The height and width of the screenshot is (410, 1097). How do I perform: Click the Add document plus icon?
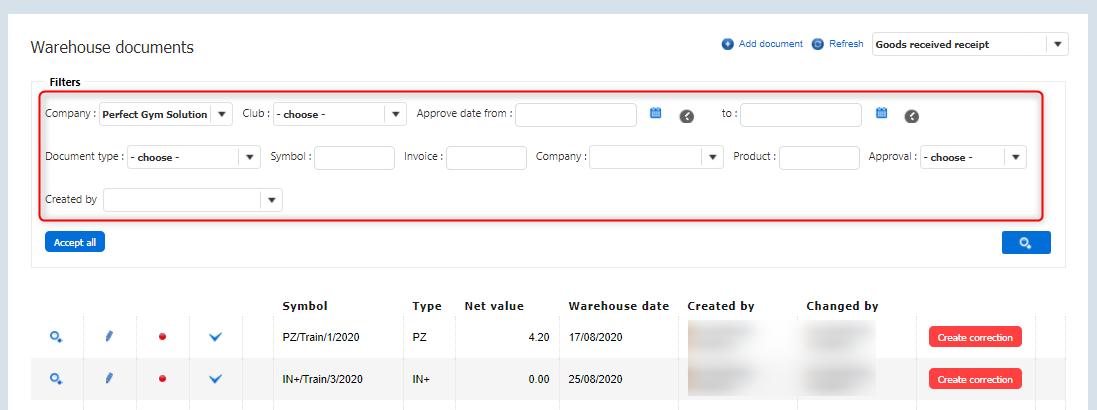click(x=728, y=44)
